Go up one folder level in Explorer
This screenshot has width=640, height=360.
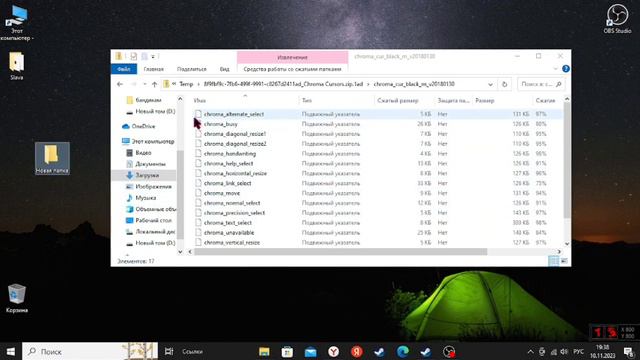click(x=154, y=84)
